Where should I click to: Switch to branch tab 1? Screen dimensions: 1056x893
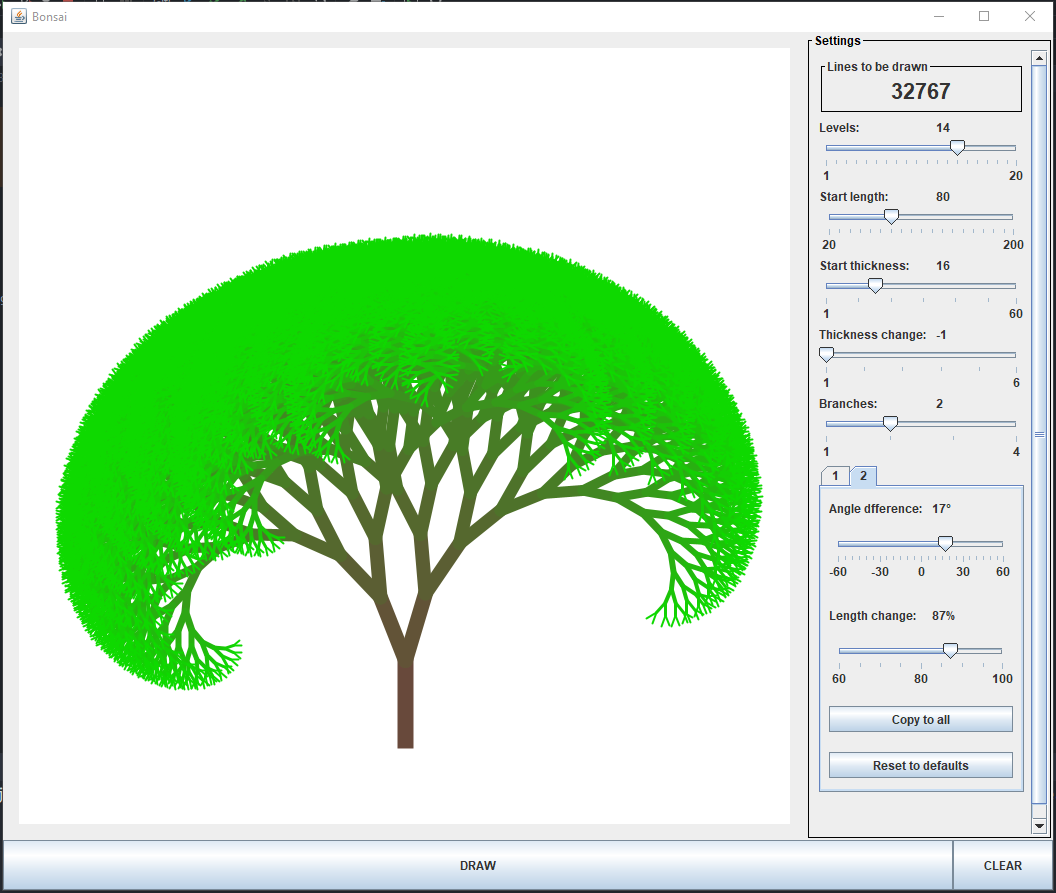835,475
